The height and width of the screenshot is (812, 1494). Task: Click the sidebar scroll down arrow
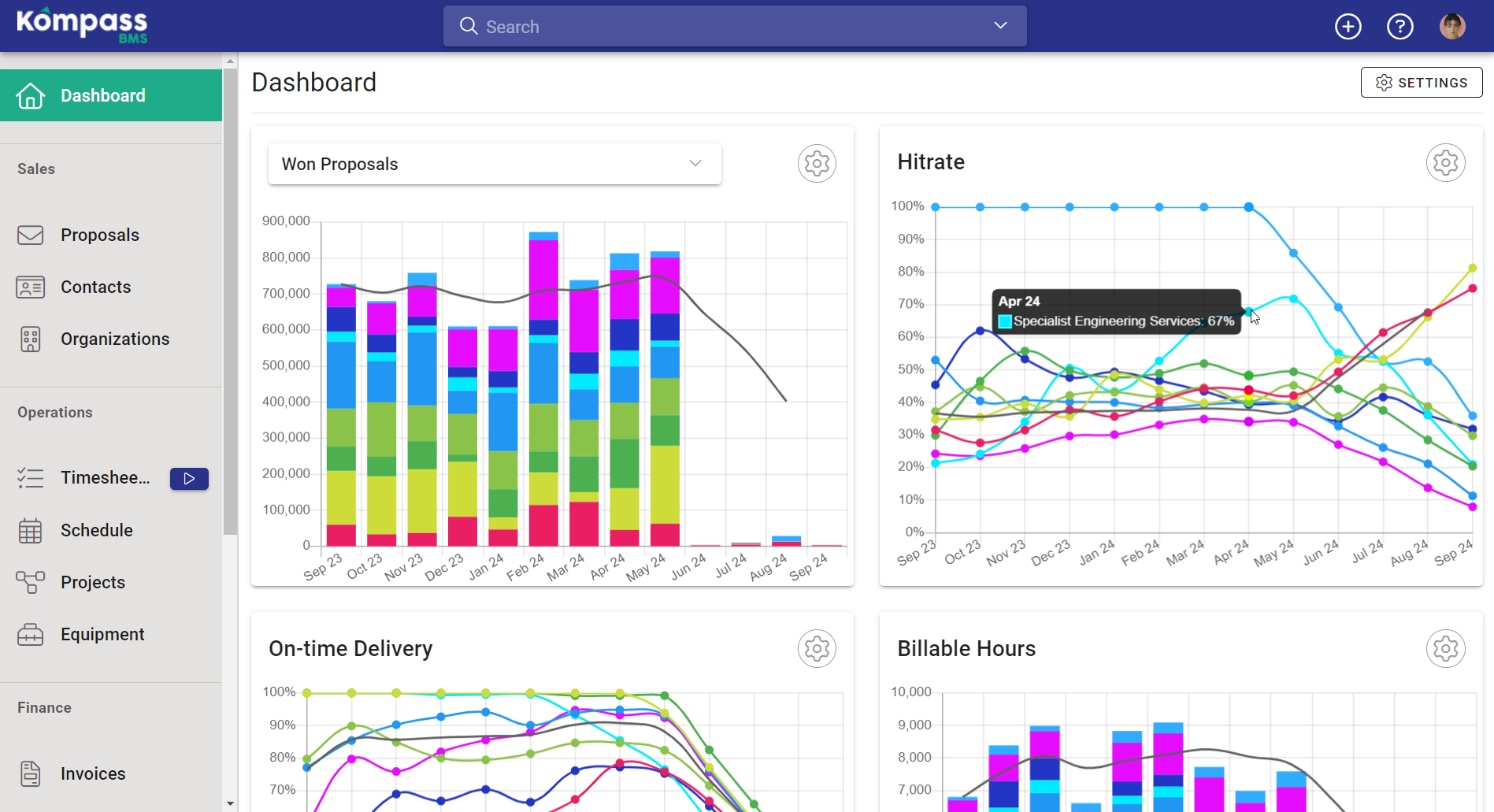click(230, 803)
